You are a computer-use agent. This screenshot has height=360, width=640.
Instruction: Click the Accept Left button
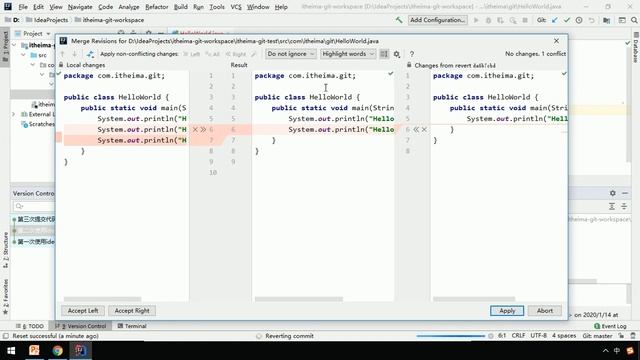[83, 311]
